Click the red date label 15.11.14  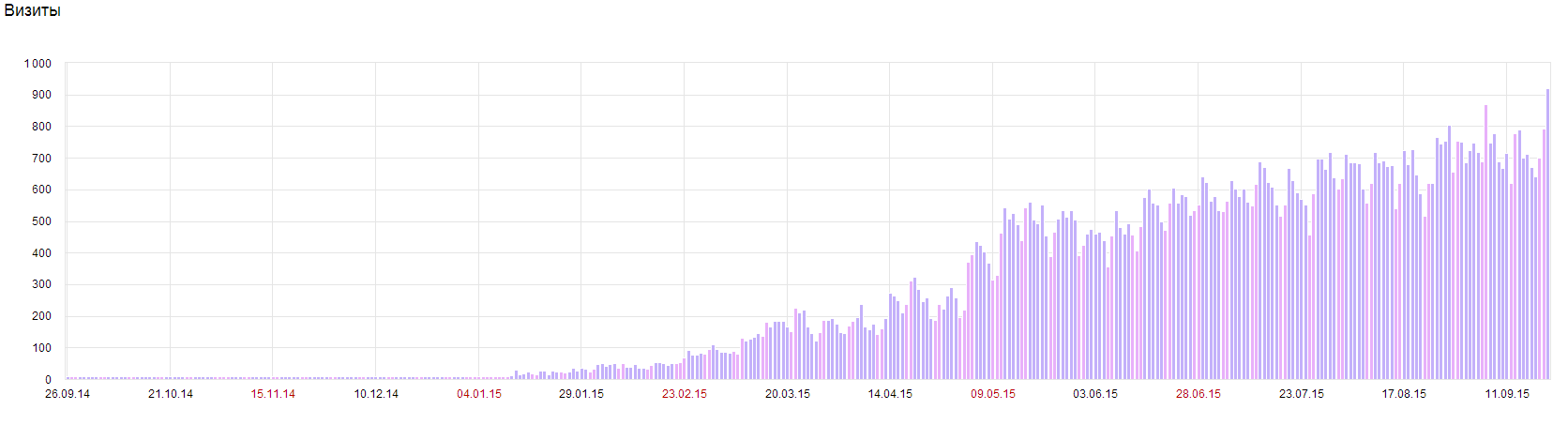273,394
